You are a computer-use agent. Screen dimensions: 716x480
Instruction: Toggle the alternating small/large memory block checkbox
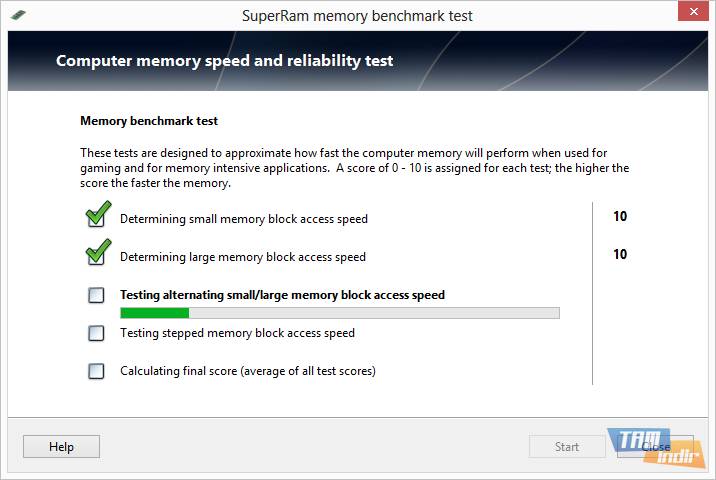pos(96,295)
